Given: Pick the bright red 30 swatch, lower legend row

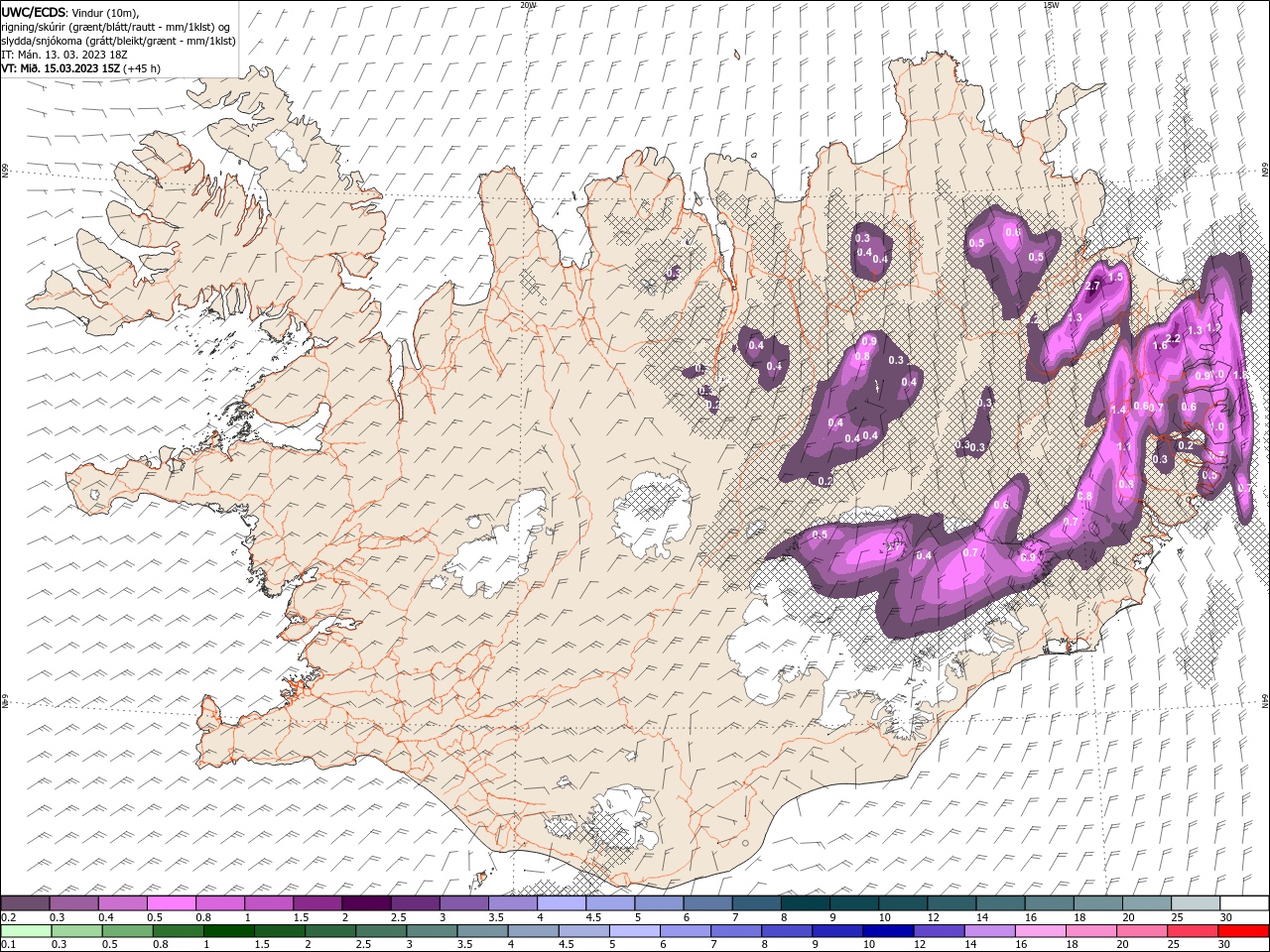Looking at the screenshot, I should (x=1242, y=930).
